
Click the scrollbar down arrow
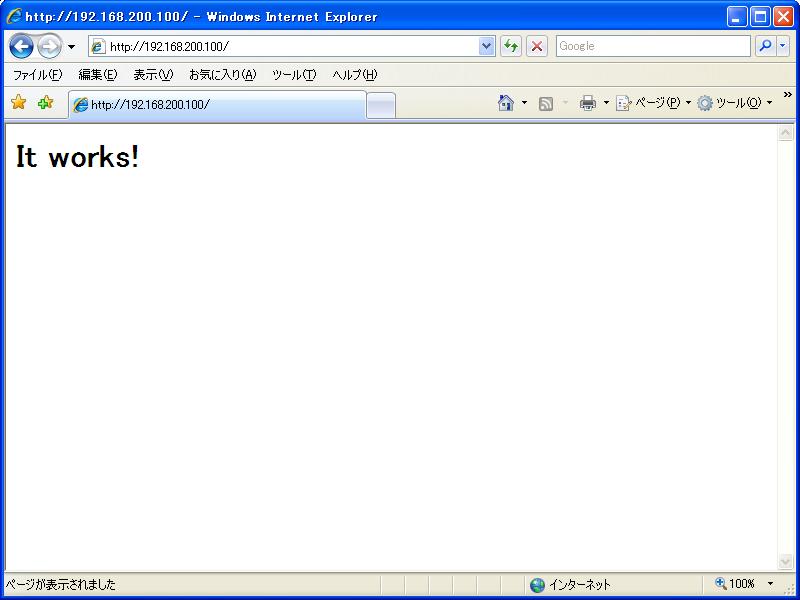[785, 561]
